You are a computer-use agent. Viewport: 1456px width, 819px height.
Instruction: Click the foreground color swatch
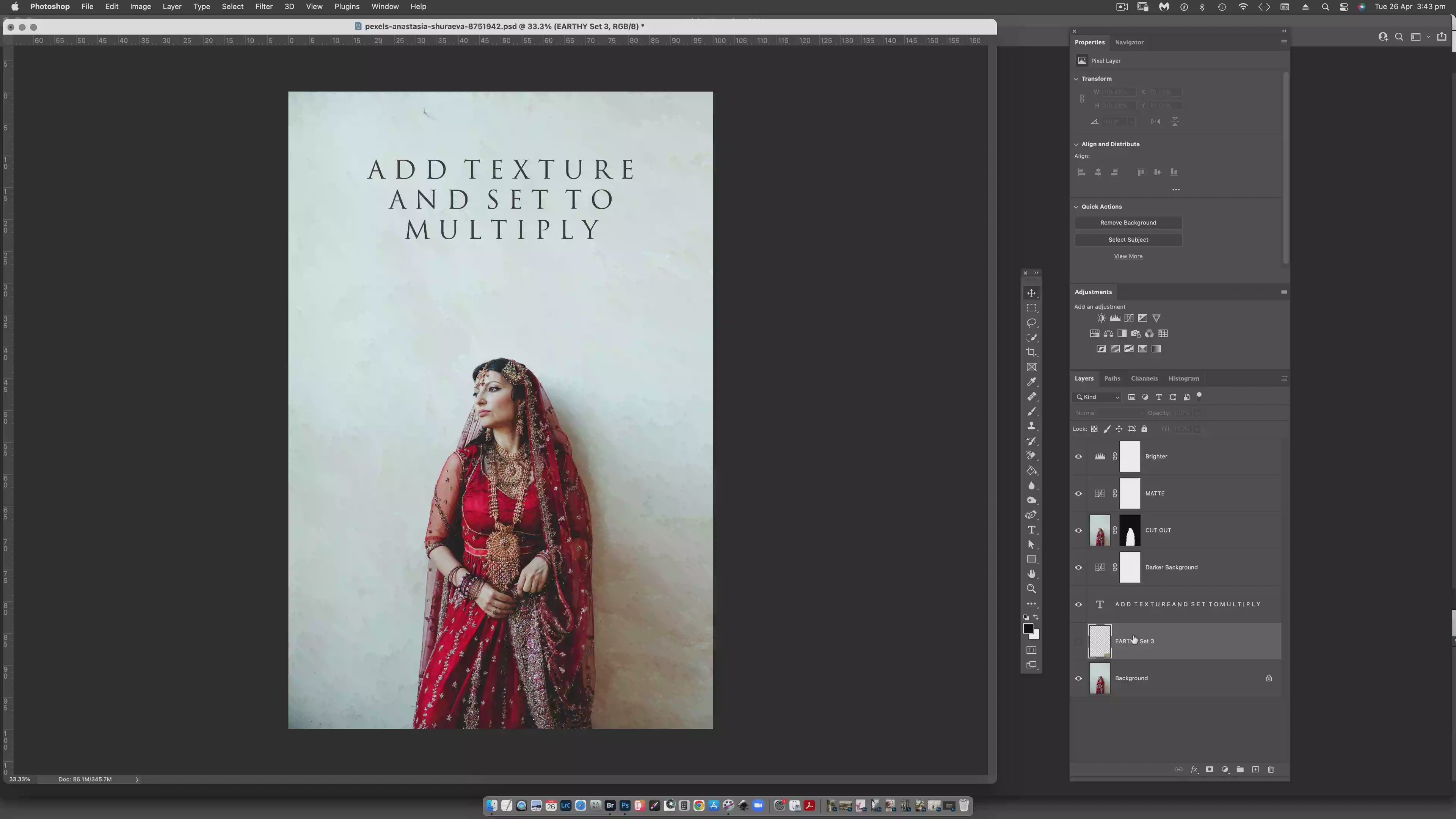click(x=1028, y=629)
